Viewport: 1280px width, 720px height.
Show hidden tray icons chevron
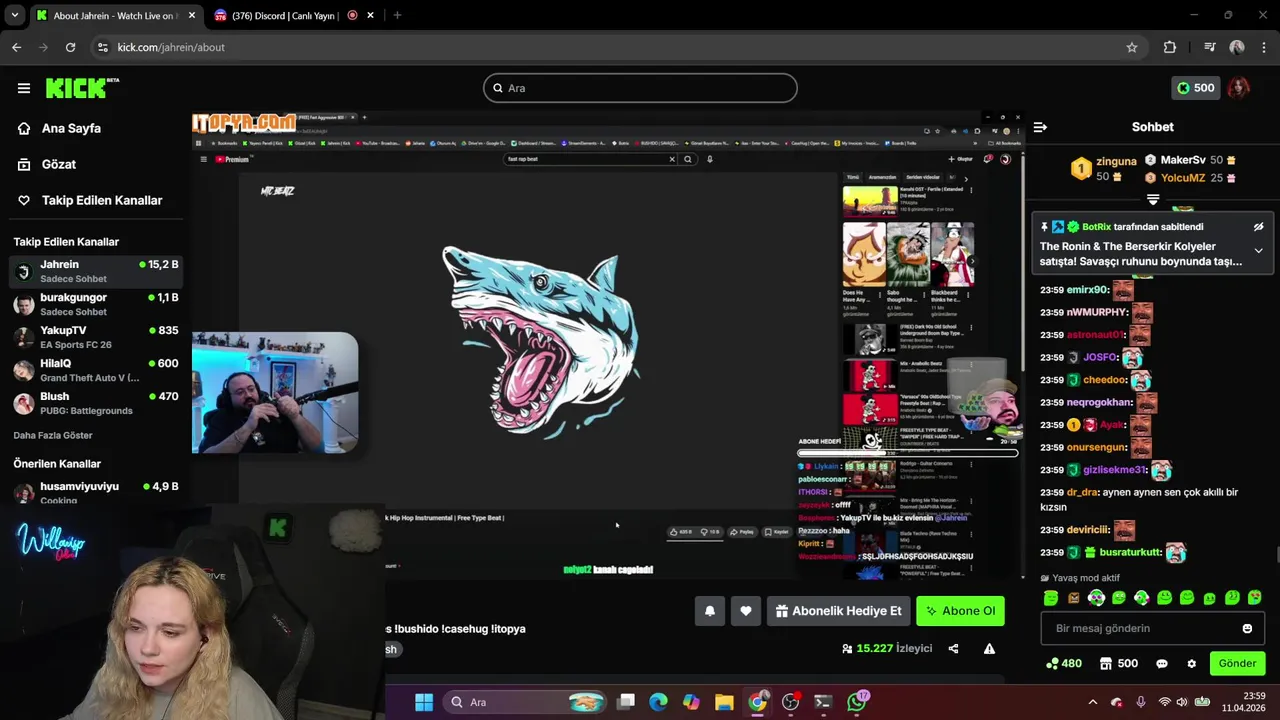click(1092, 702)
